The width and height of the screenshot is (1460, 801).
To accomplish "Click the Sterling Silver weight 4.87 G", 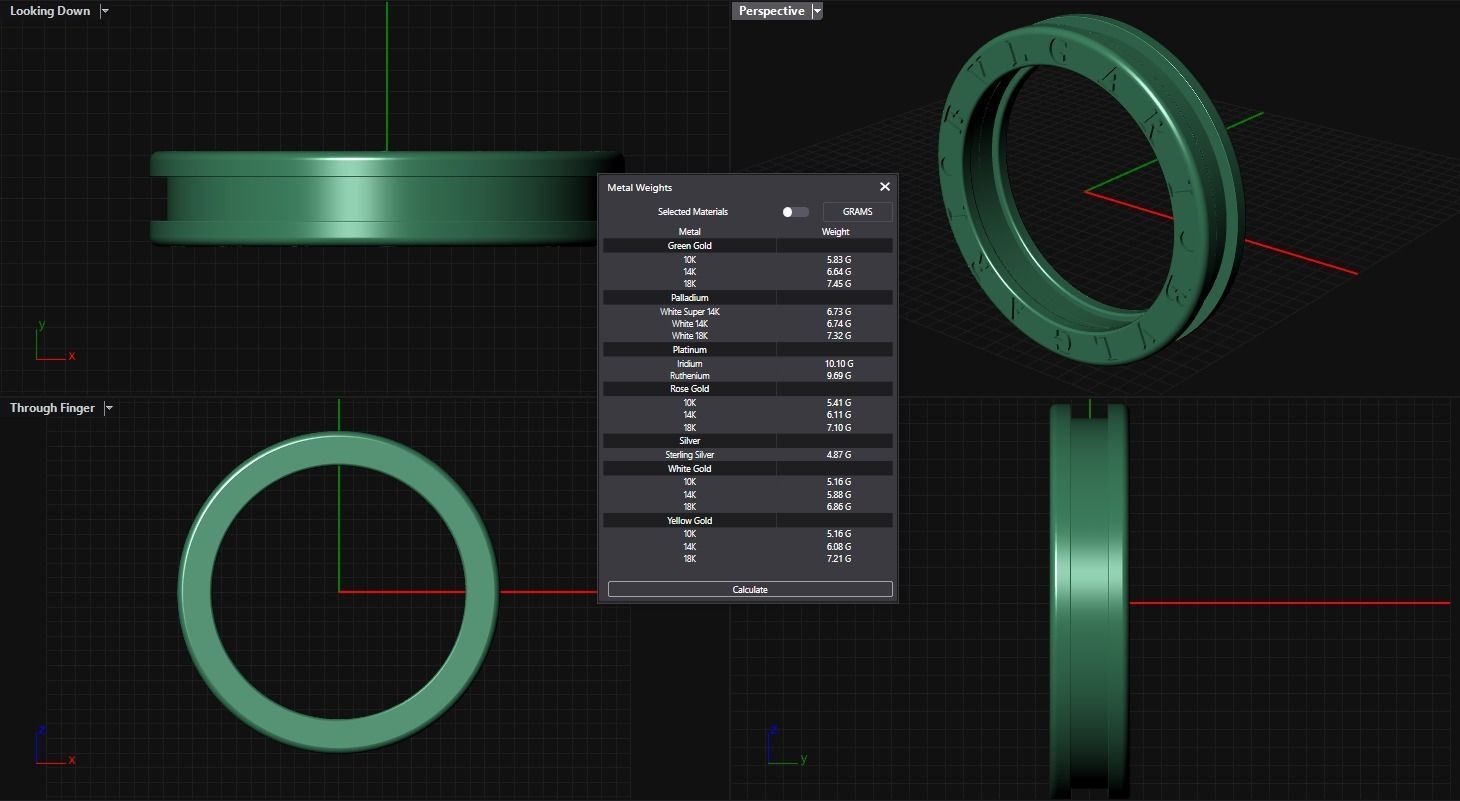I will point(838,455).
